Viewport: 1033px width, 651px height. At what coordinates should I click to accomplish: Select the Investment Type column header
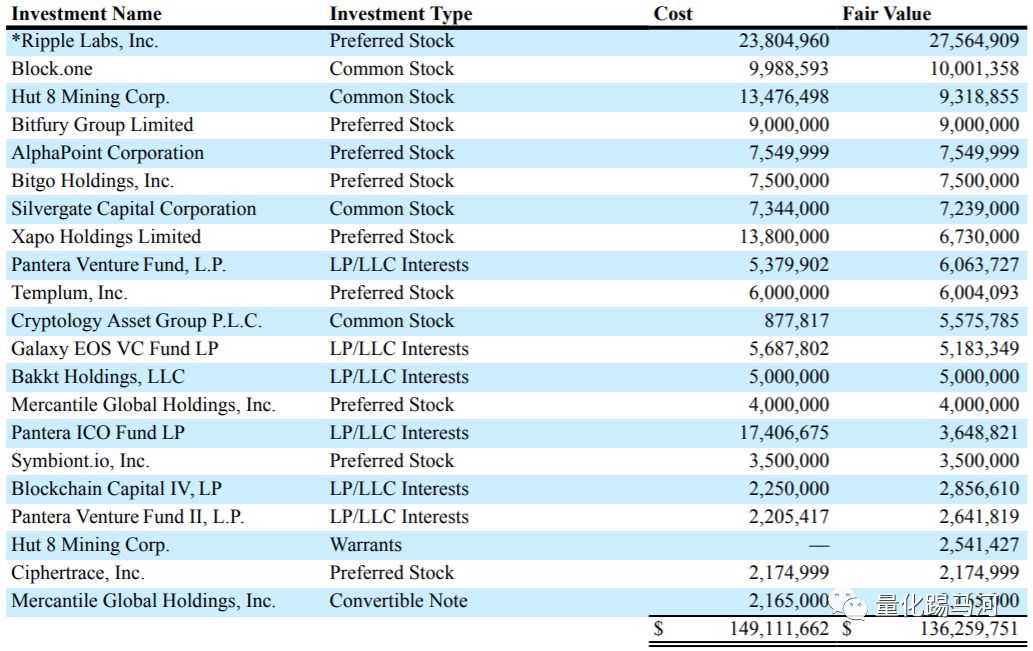click(401, 14)
